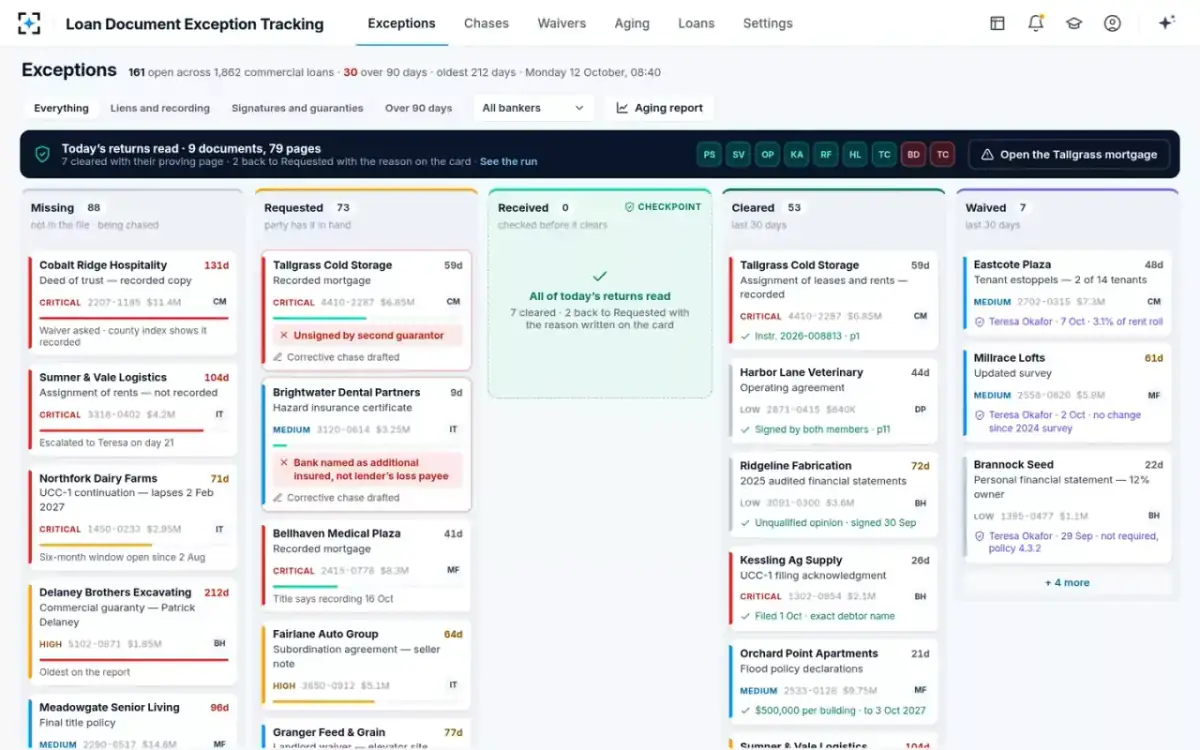Image resolution: width=1200 pixels, height=750 pixels.
Task: Toggle the Over 90 days filter
Action: (x=418, y=108)
